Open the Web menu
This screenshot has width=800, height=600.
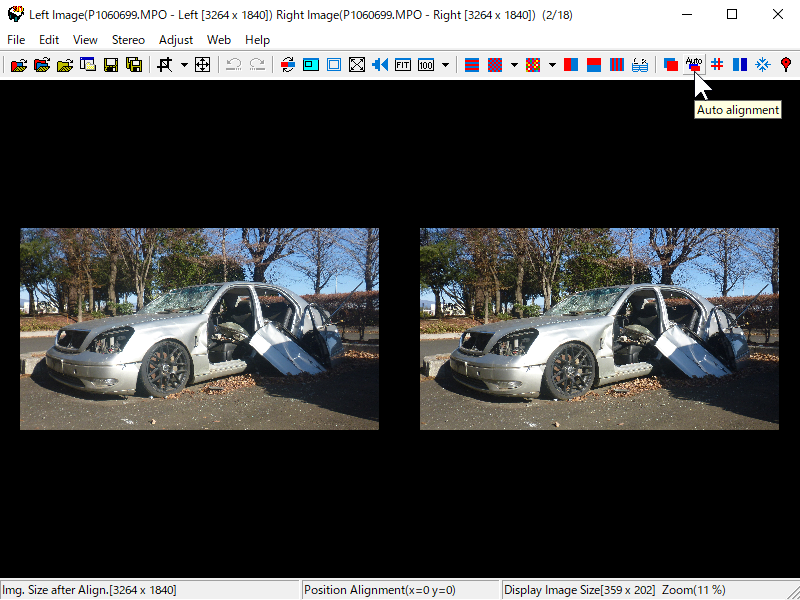point(219,40)
